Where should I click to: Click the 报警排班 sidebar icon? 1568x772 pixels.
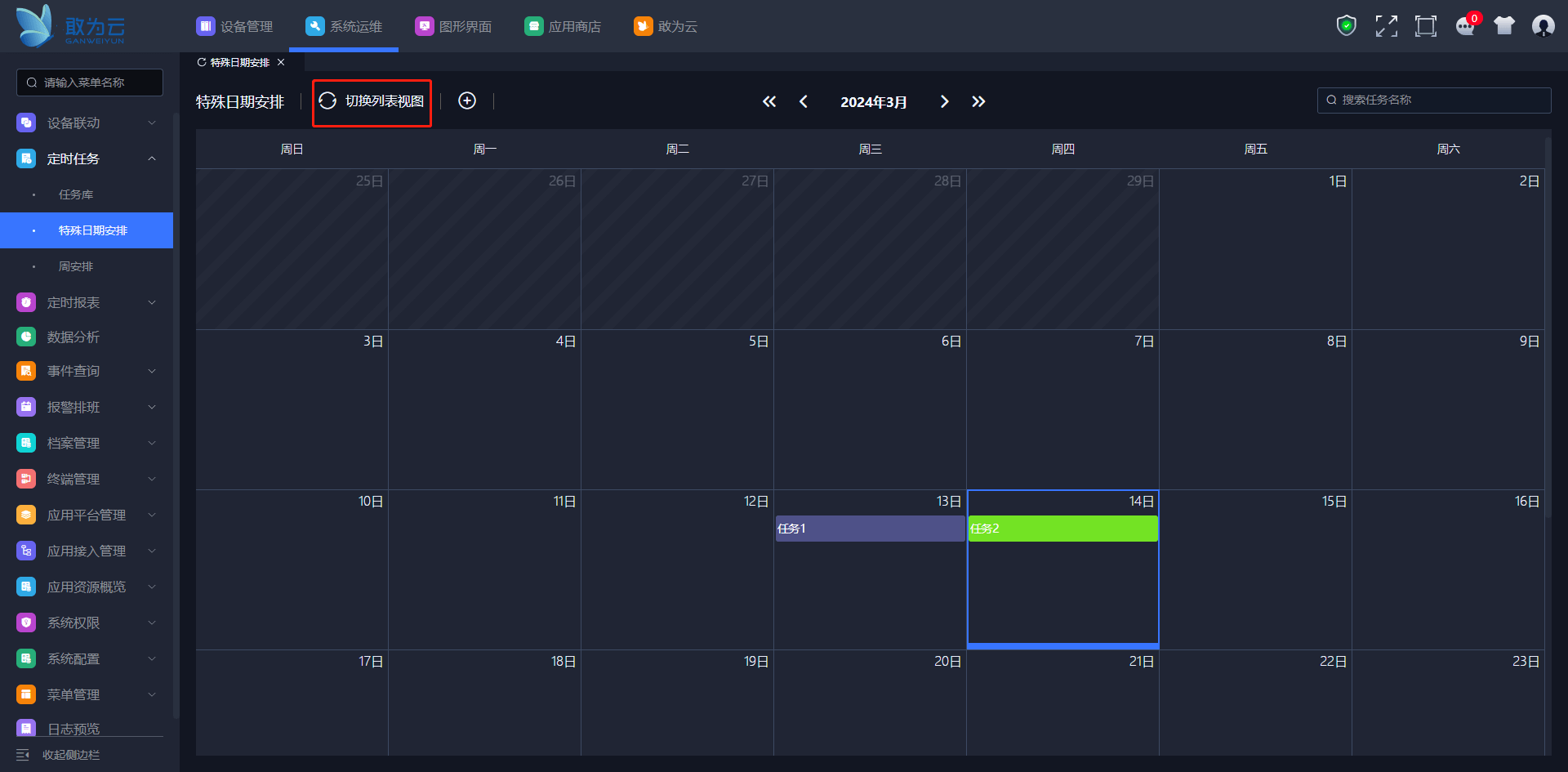(26, 407)
